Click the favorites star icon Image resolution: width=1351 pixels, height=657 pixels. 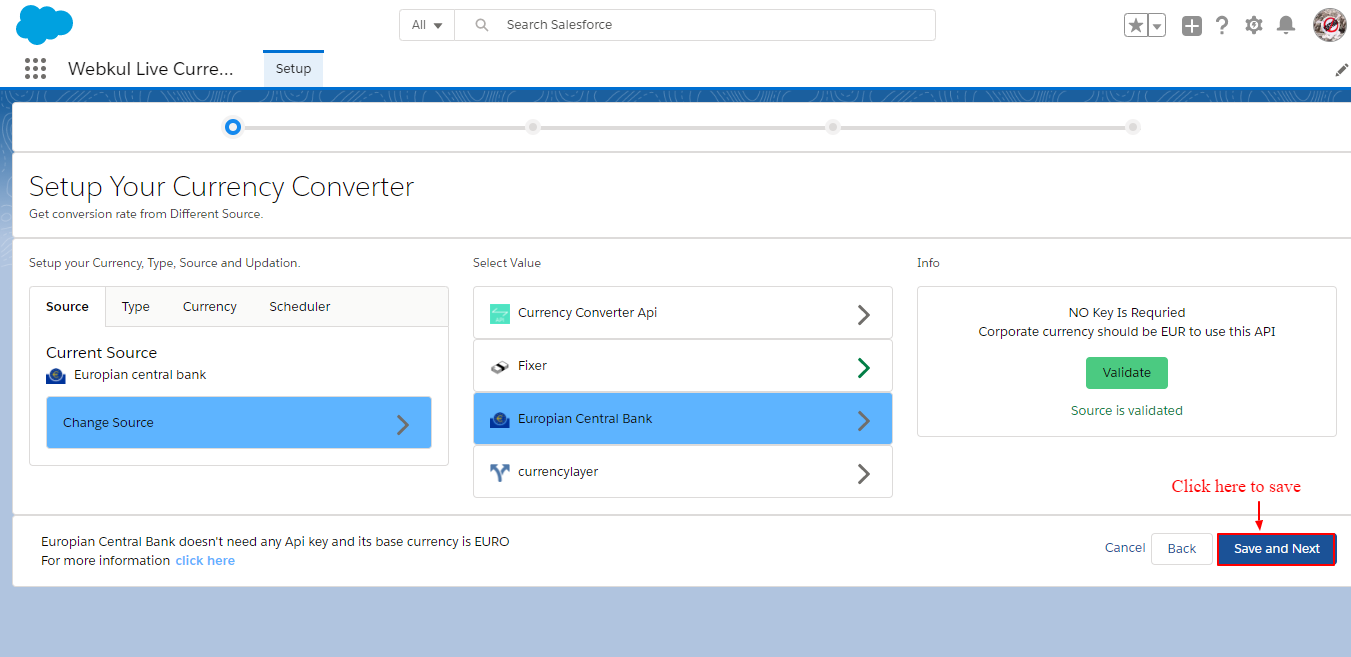tap(1136, 25)
